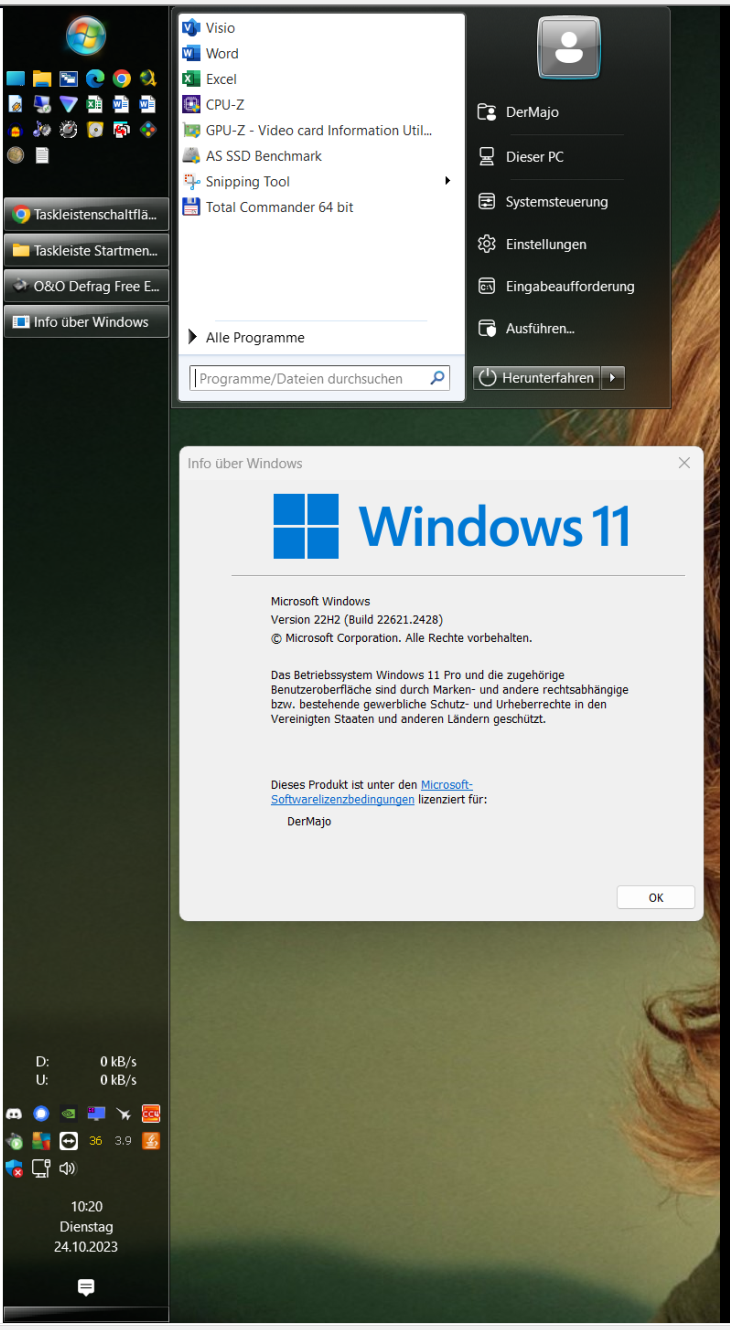Open Google Chrome quick launch icon

click(121, 79)
